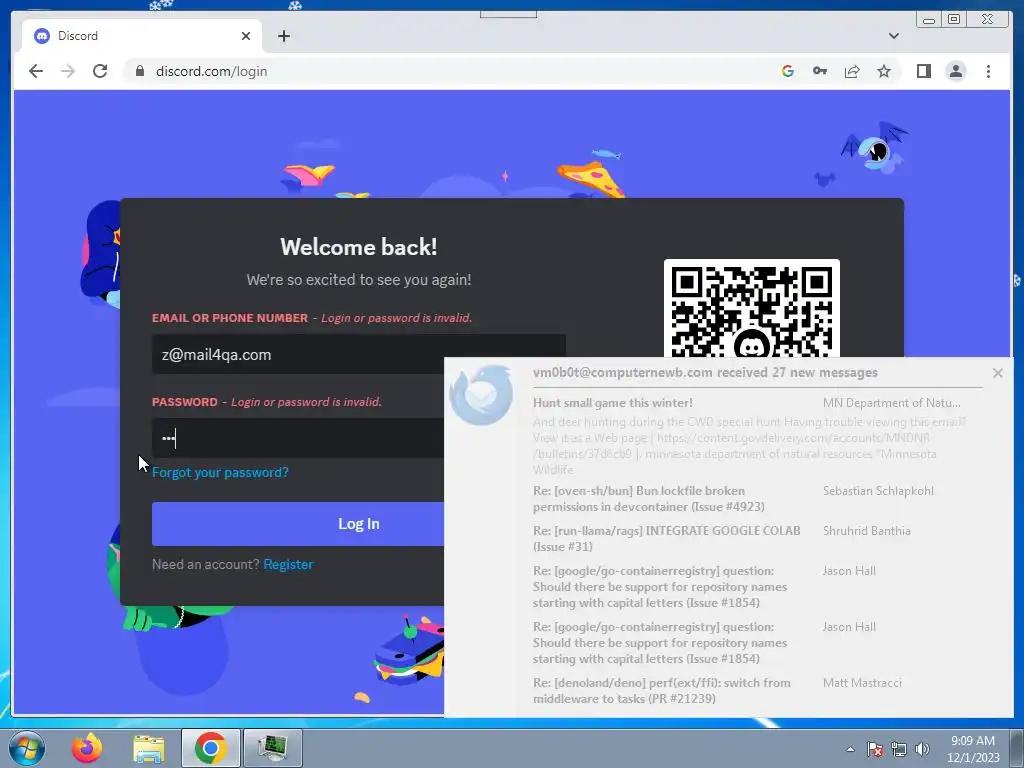
Task: Open a new tab with plus button
Action: point(283,36)
